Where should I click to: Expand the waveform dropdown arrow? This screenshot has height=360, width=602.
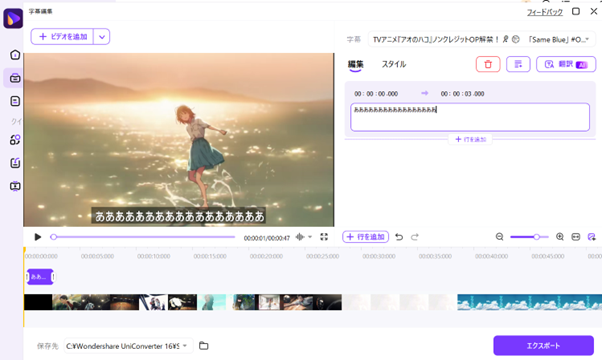click(x=310, y=237)
